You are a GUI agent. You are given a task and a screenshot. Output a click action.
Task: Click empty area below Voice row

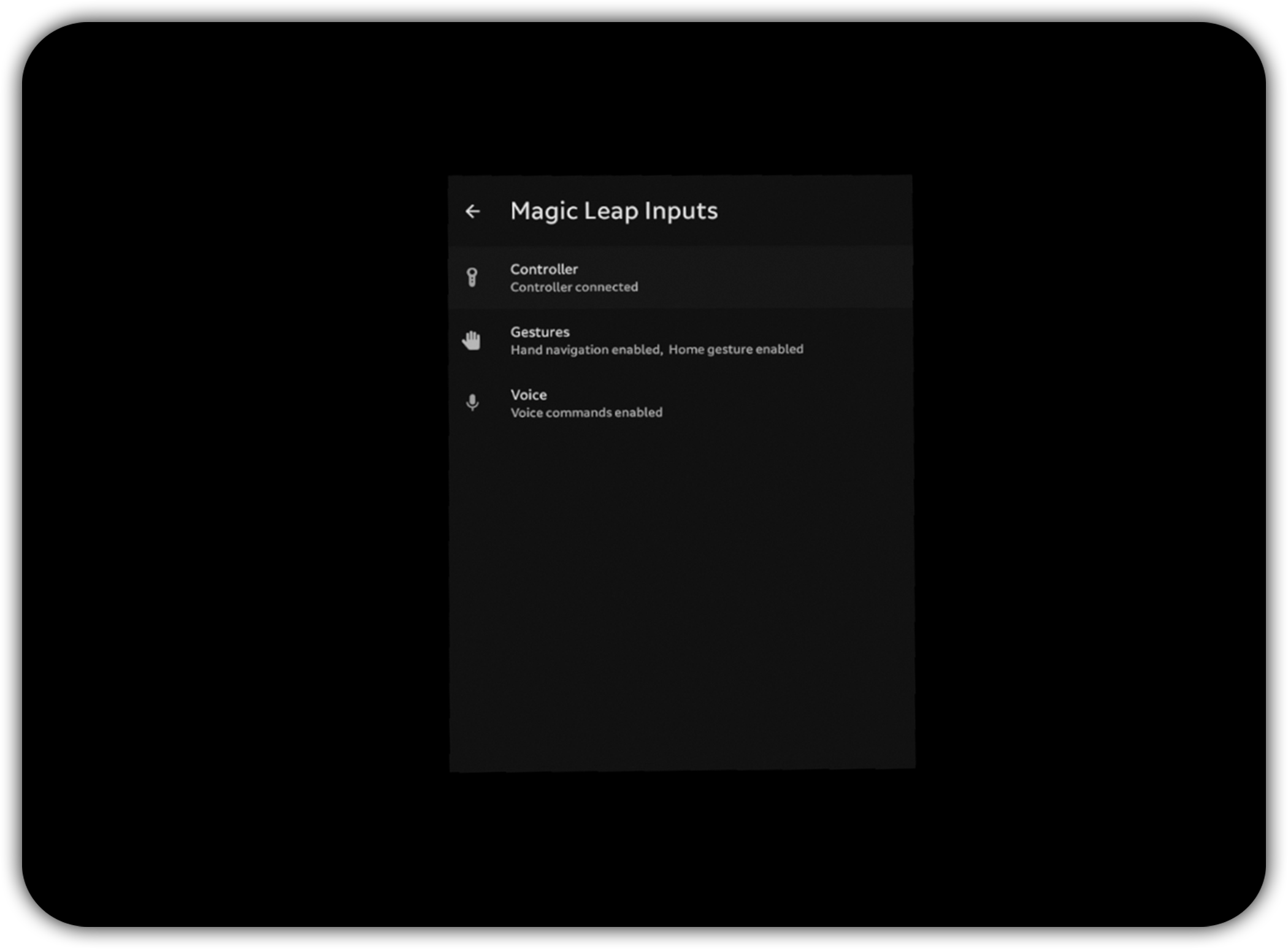pyautogui.click(x=681, y=582)
